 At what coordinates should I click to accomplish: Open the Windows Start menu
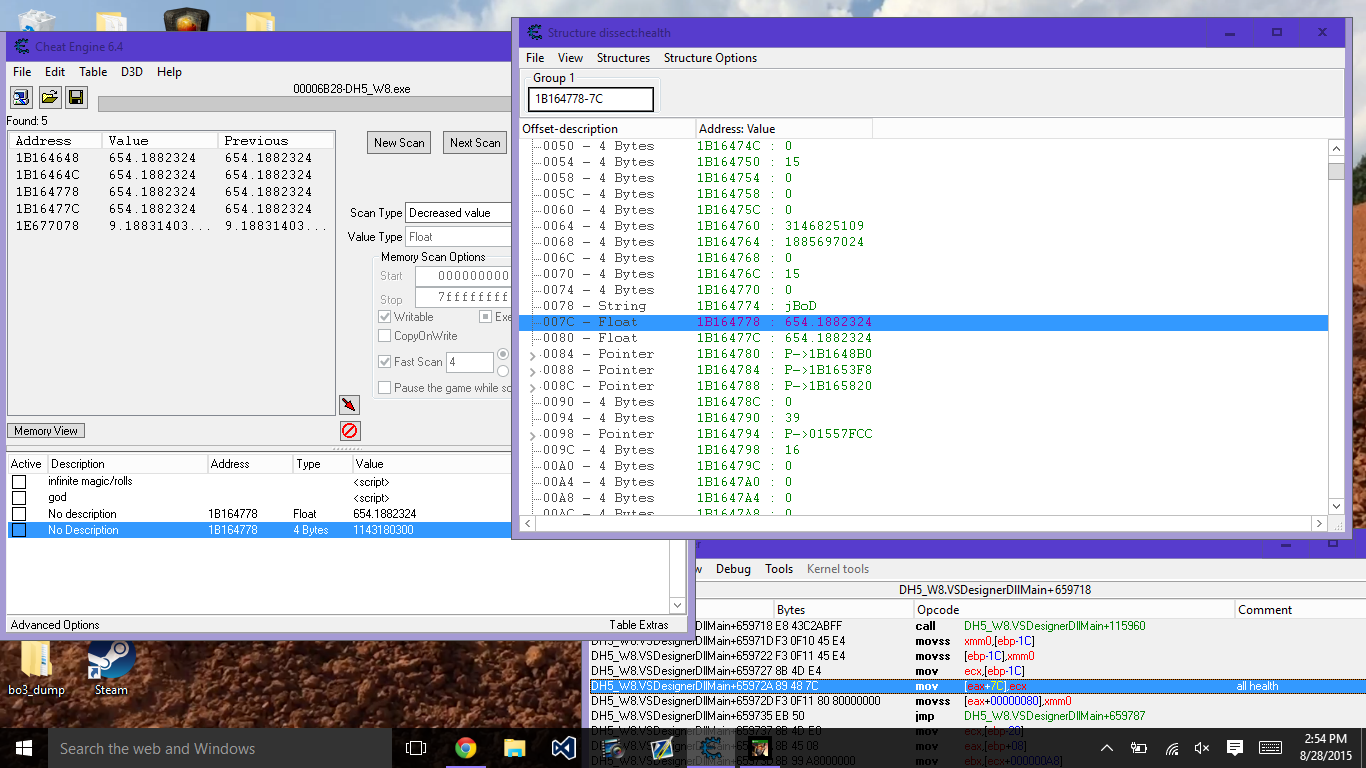click(24, 748)
